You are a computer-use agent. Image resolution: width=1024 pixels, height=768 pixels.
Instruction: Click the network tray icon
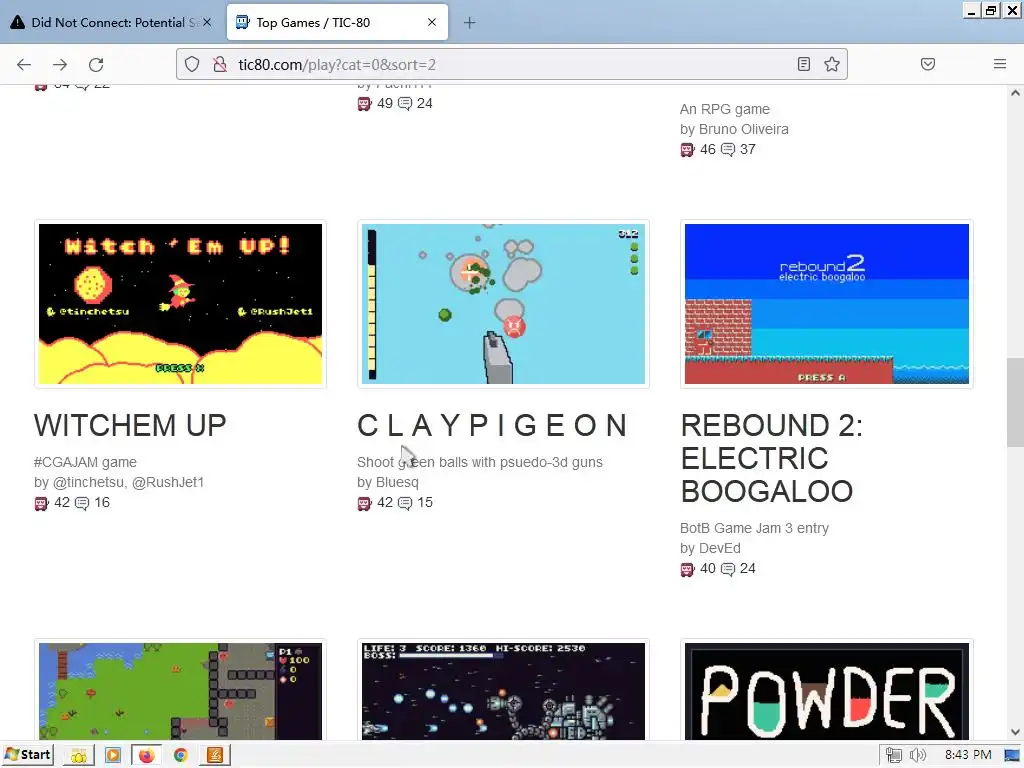[x=894, y=756]
